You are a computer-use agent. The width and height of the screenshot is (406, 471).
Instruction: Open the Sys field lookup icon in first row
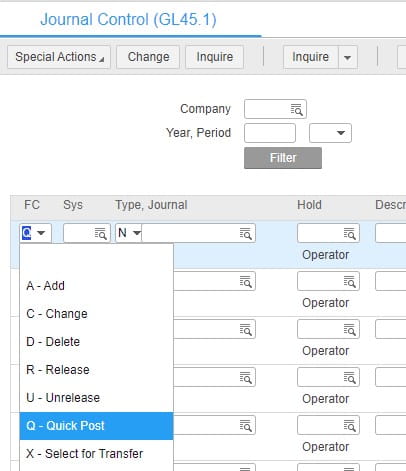(x=100, y=234)
